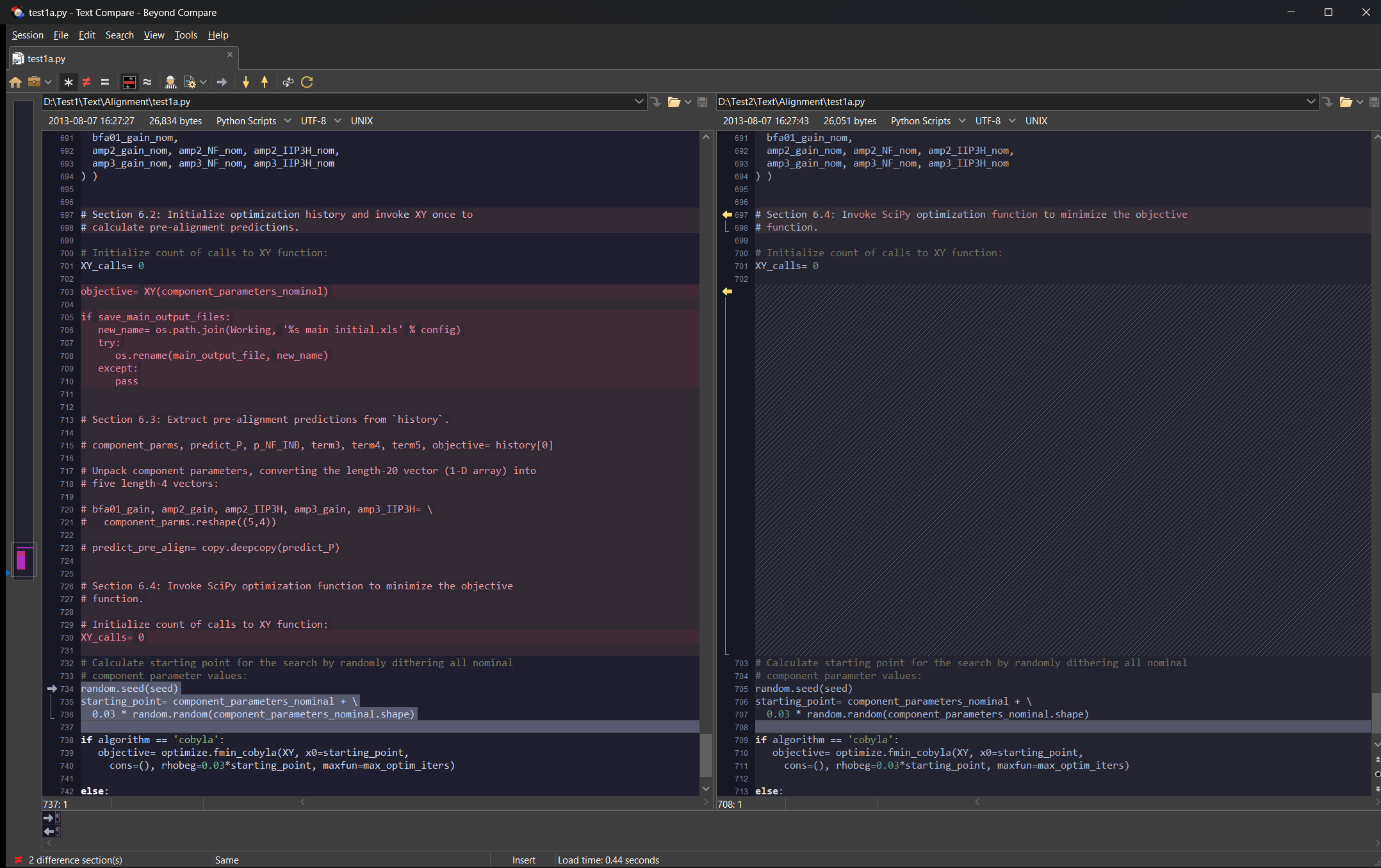The height and width of the screenshot is (868, 1381).
Task: Expand the right path history dropdown
Action: pyautogui.click(x=1311, y=102)
